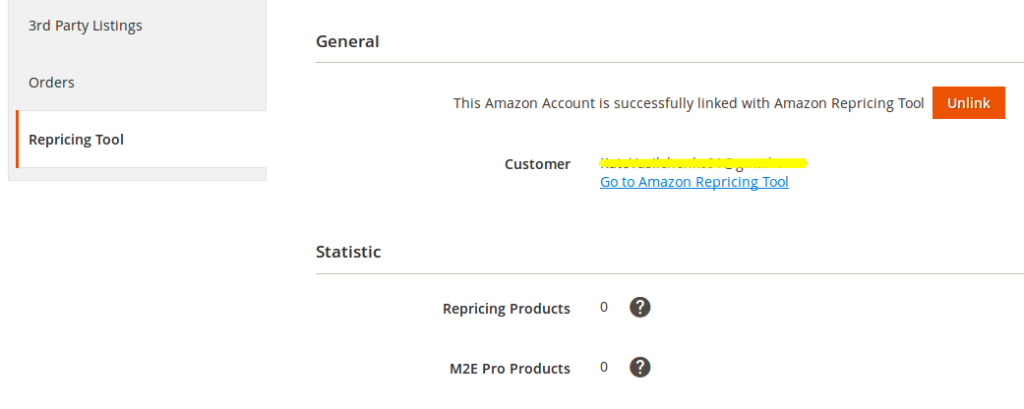The image size is (1024, 409).
Task: Switch to the Orders tab
Action: coord(52,83)
